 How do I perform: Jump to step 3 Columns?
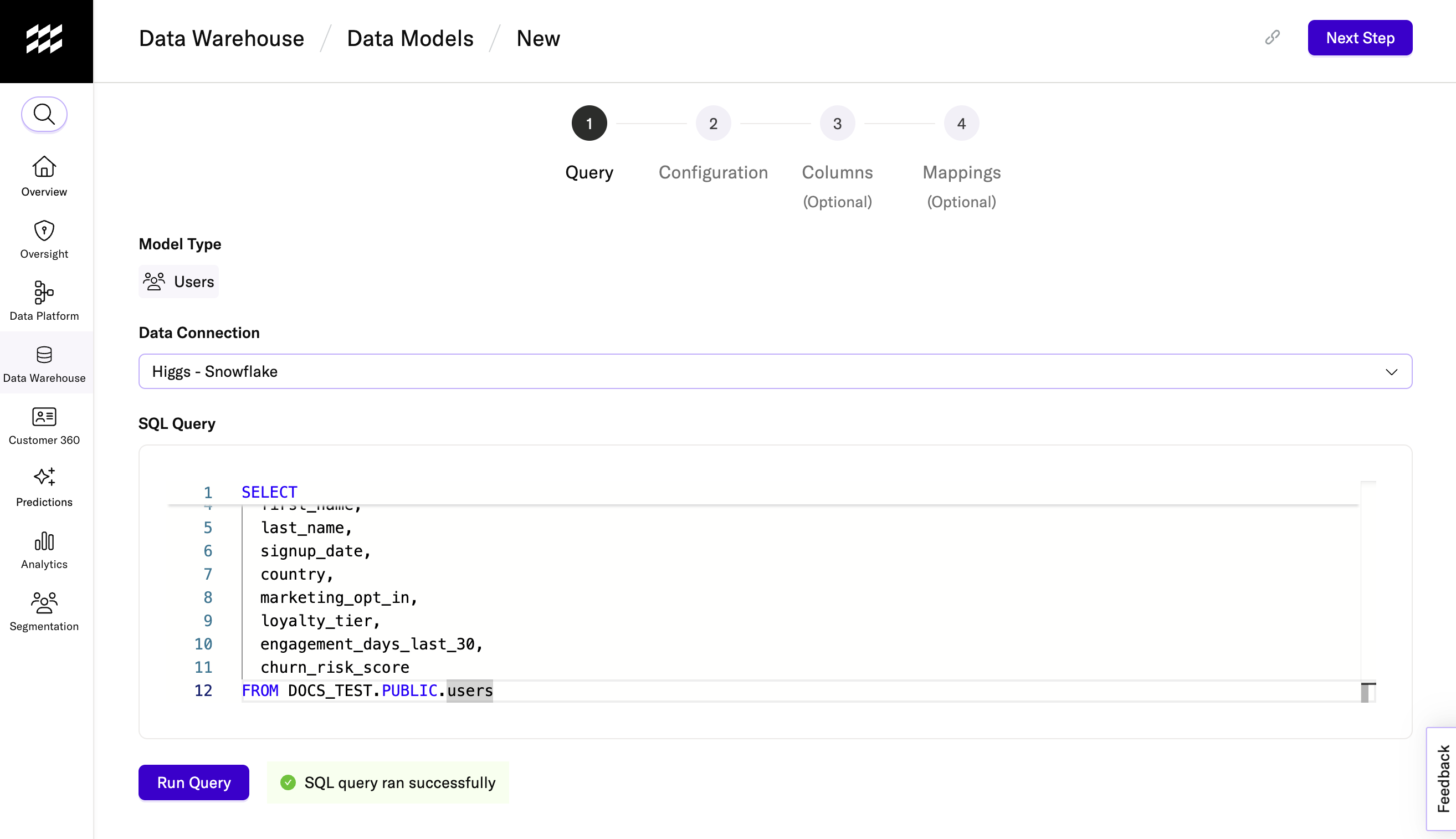click(x=837, y=124)
